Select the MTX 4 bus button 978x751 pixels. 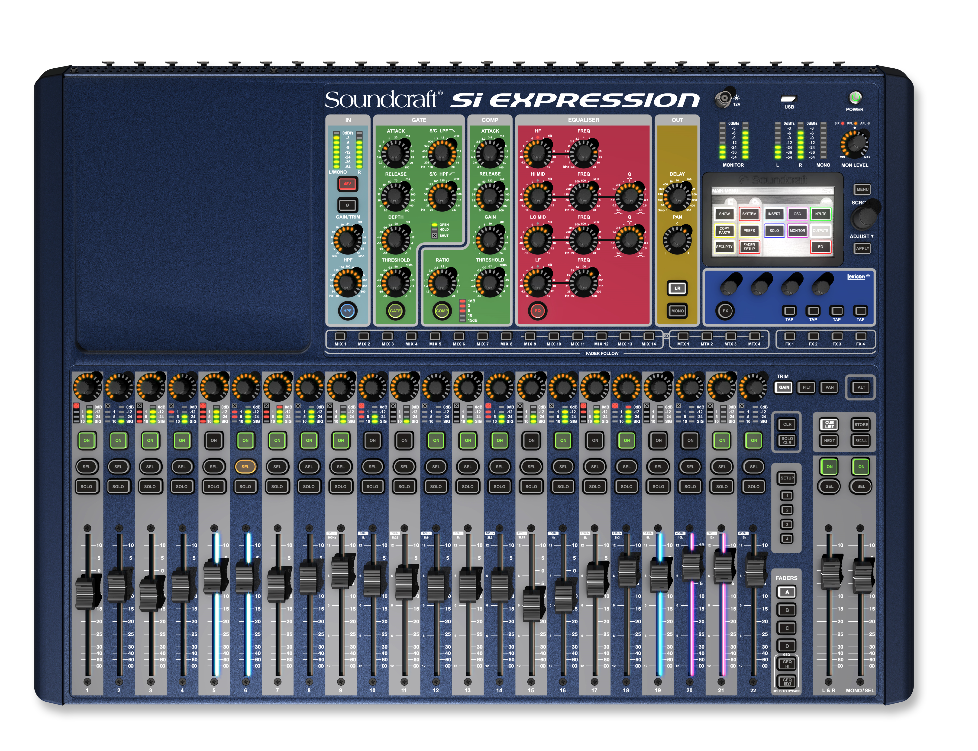point(754,337)
